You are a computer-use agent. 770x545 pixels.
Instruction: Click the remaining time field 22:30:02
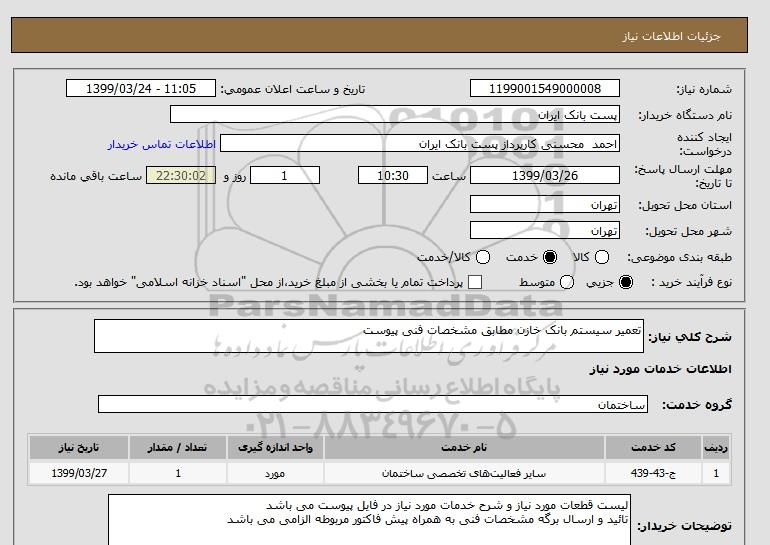(x=181, y=175)
